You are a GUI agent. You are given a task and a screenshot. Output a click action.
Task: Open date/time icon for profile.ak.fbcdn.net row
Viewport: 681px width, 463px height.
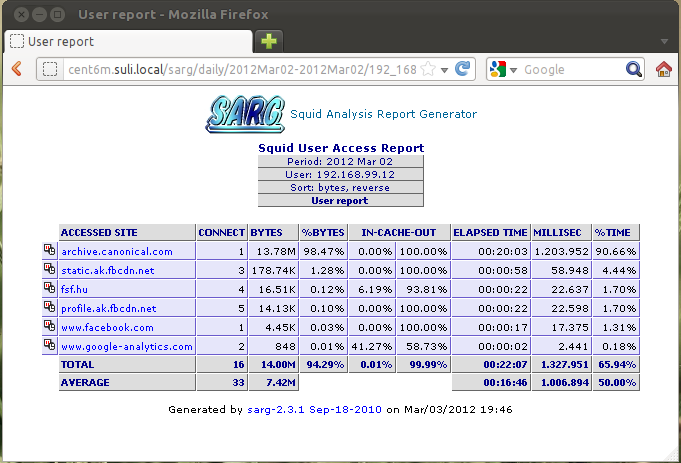pos(50,307)
